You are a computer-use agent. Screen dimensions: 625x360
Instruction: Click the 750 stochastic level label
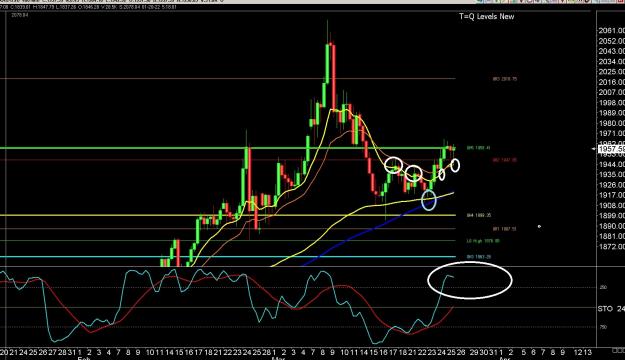pyautogui.click(x=603, y=327)
